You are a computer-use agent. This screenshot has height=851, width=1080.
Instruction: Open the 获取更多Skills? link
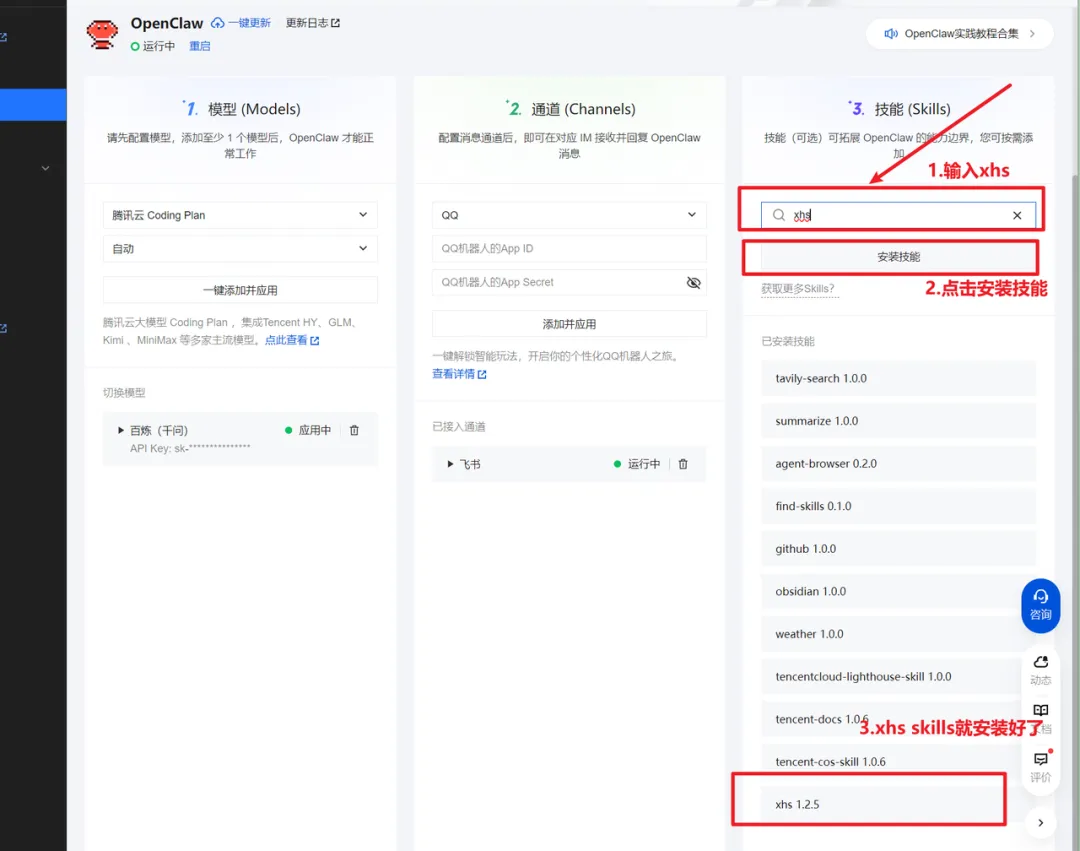point(798,288)
